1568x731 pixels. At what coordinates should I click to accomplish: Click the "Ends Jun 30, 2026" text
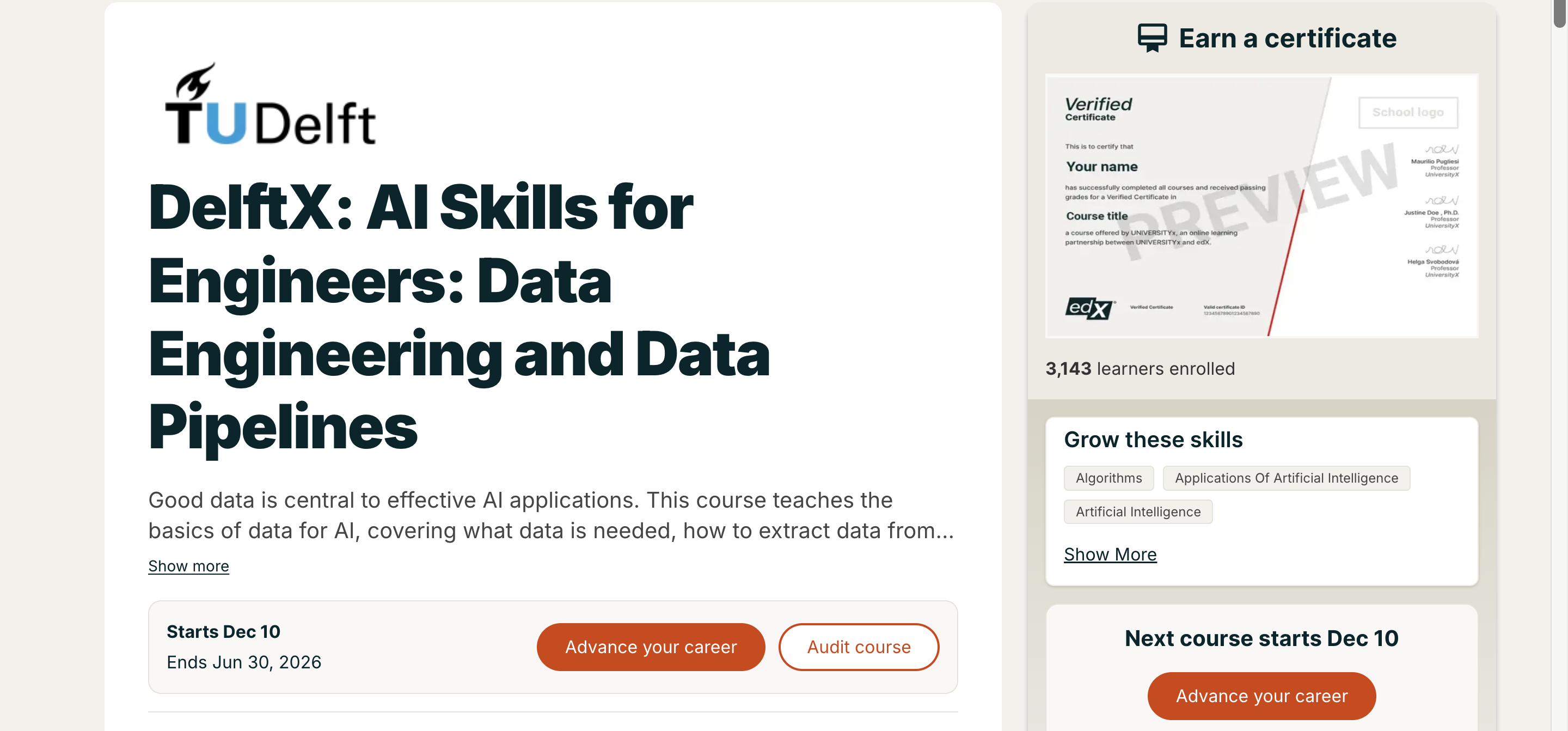click(x=244, y=662)
